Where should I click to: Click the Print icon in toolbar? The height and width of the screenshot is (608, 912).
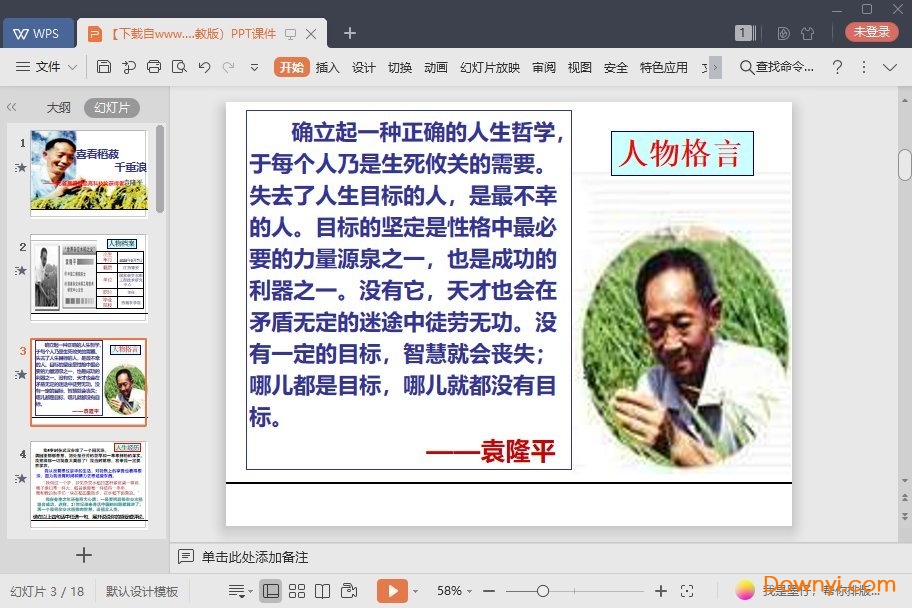click(154, 67)
